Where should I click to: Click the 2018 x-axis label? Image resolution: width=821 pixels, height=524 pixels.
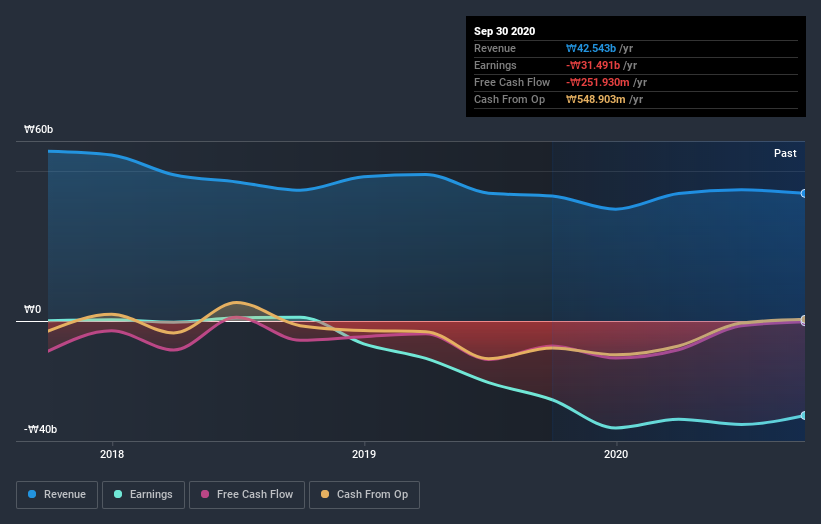coord(112,454)
